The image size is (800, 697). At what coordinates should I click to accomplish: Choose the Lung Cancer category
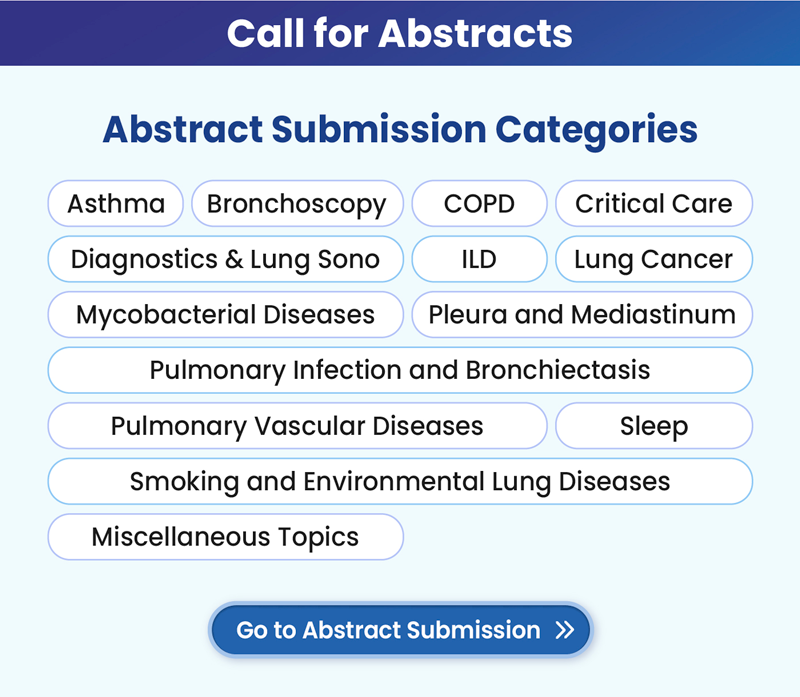[654, 259]
